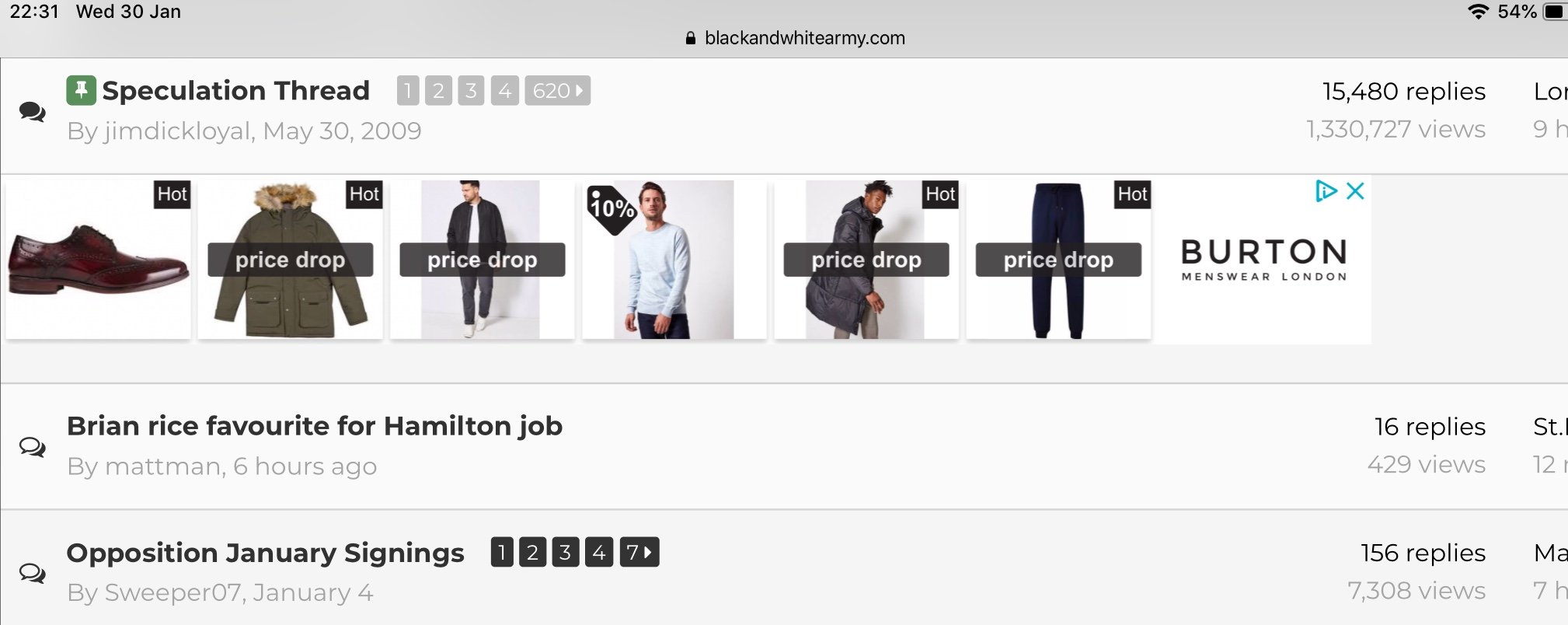Open the AdChoices triangle icon in the ad

click(1326, 190)
